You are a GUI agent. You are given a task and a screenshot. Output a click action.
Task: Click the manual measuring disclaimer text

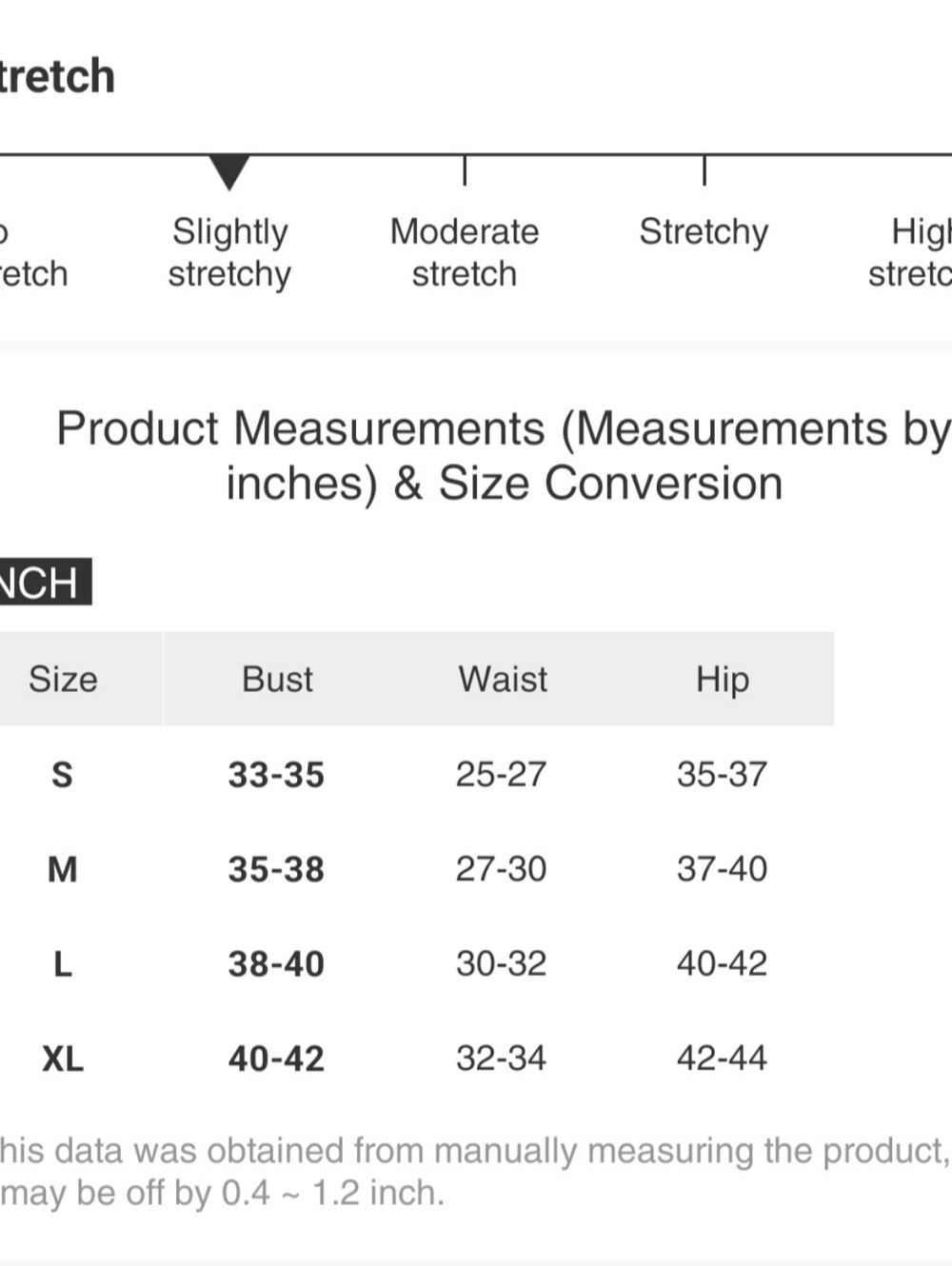coord(475,1172)
